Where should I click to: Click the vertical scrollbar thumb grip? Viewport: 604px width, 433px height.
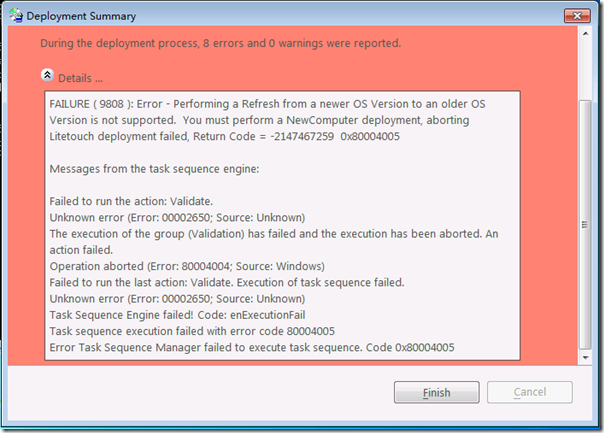(585, 225)
